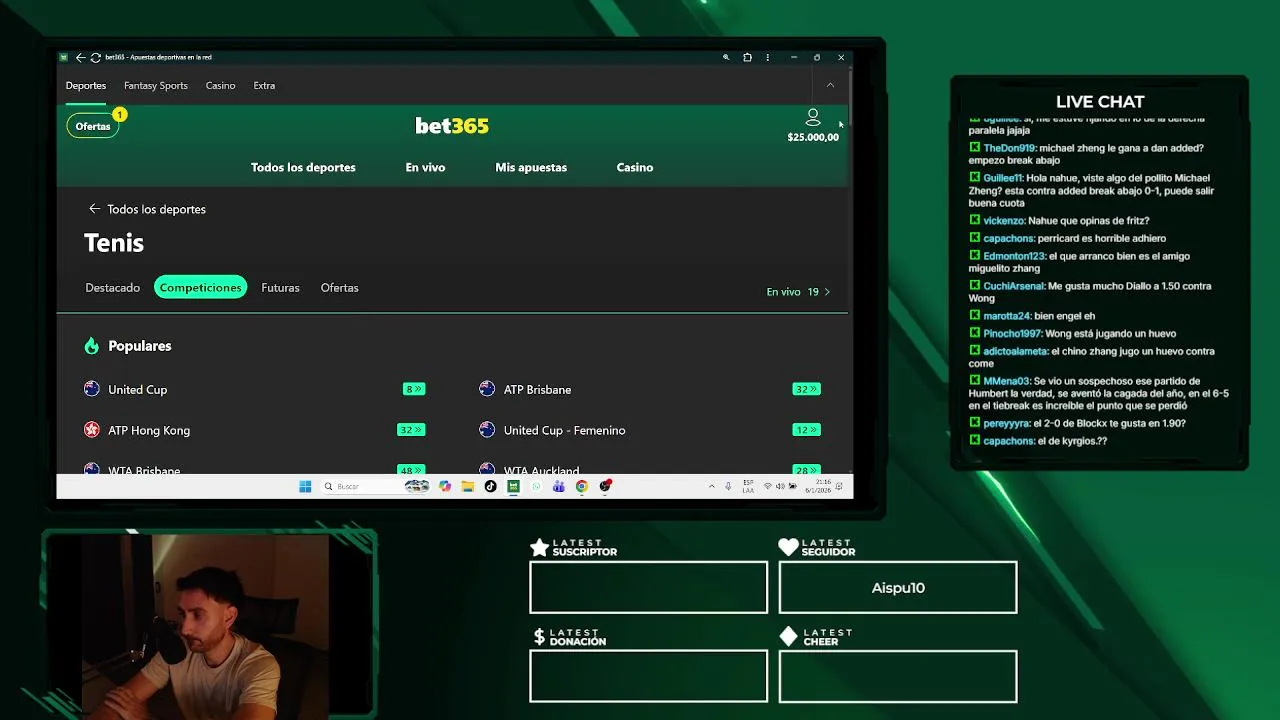Select the Destacado tab
This screenshot has width=1280, height=720.
point(113,288)
